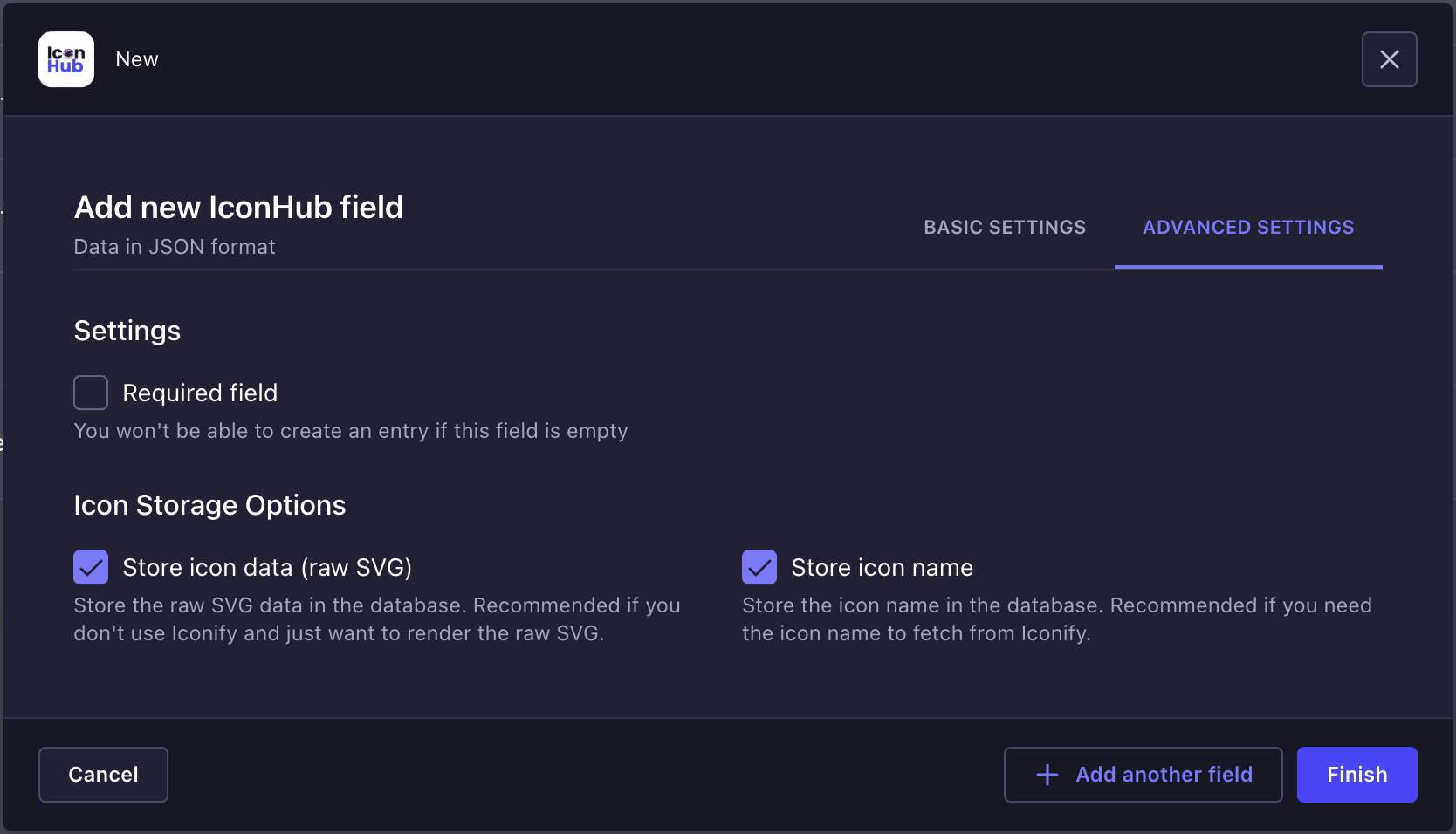
Task: Select the Advanced Settings tab
Action: [1248, 228]
